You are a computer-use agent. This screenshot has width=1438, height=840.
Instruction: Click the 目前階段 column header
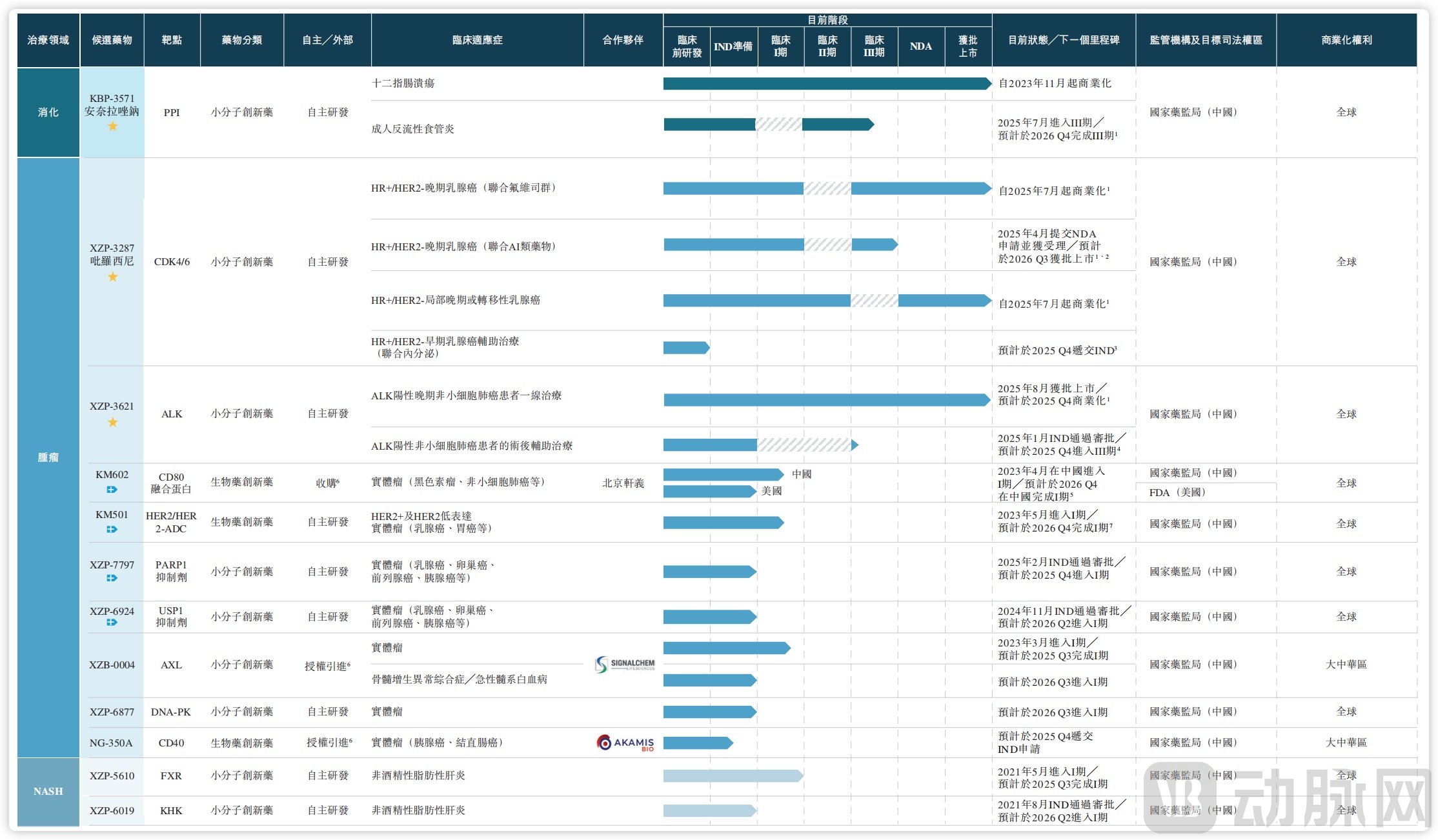click(x=827, y=20)
